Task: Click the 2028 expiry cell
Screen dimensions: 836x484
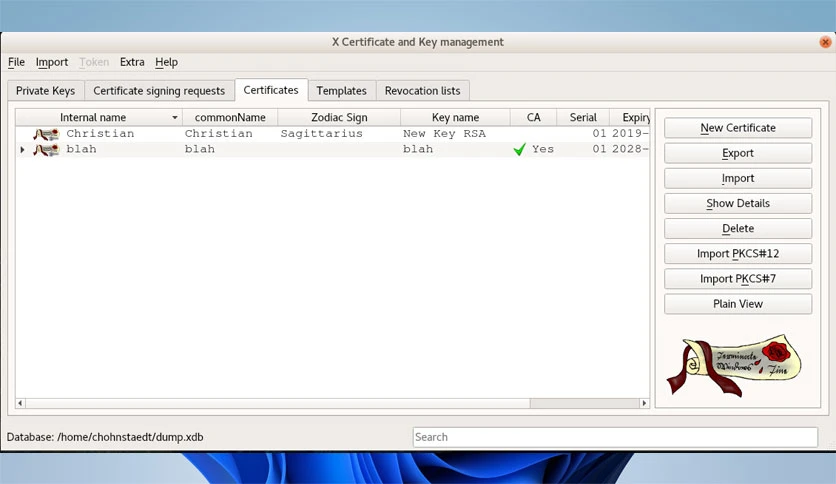Action: tap(630, 149)
